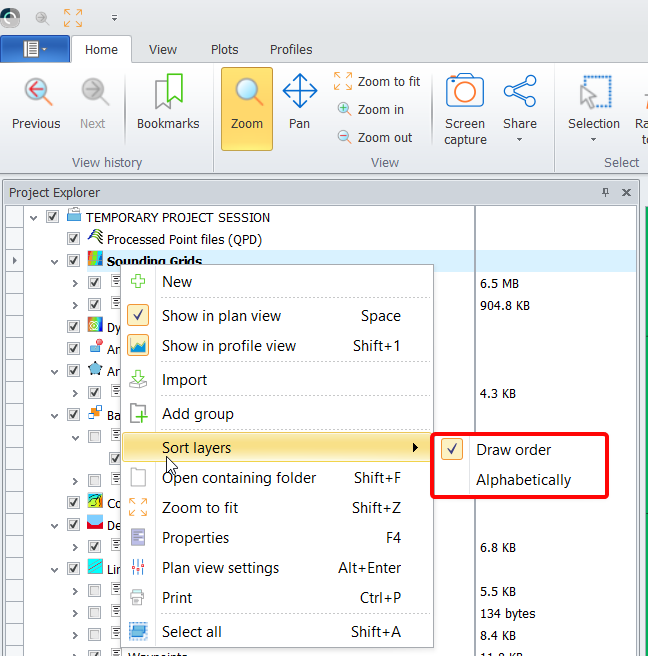
Task: Close the Project Explorer panel
Action: click(626, 193)
